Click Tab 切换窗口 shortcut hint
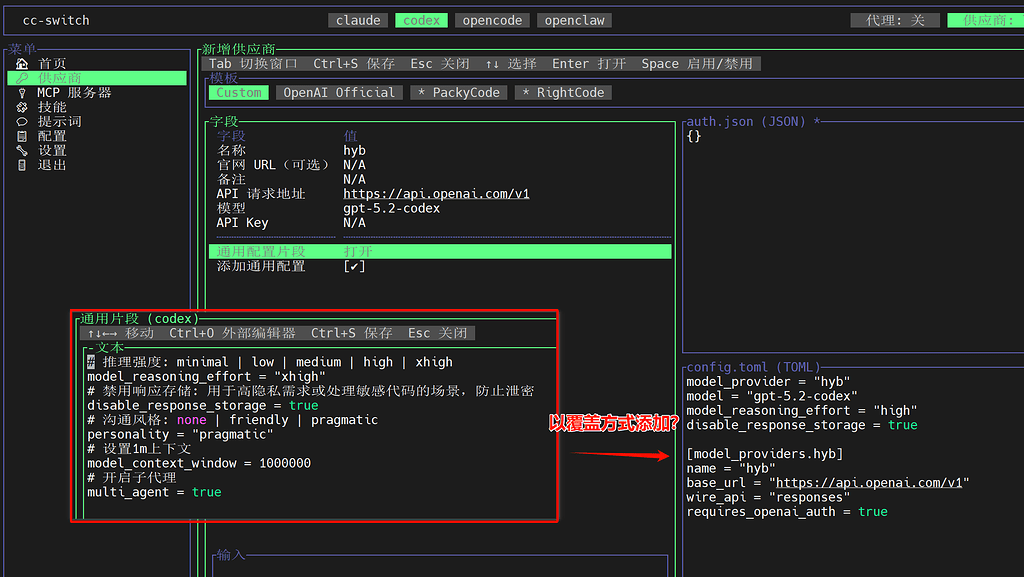1024x577 pixels. (253, 64)
